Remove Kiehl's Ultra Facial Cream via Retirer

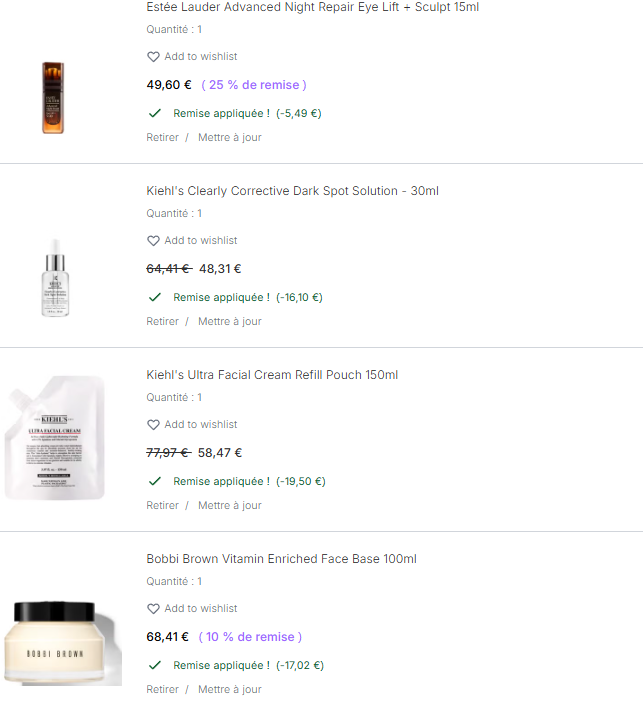click(x=162, y=506)
